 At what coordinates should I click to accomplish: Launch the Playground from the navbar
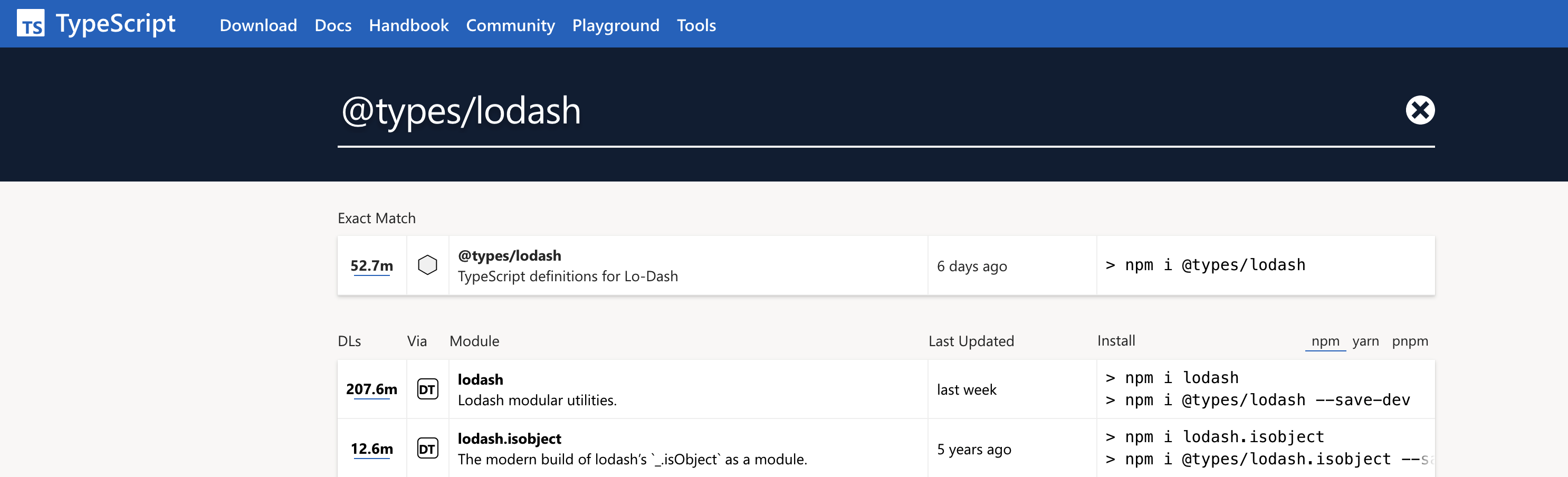pos(615,25)
